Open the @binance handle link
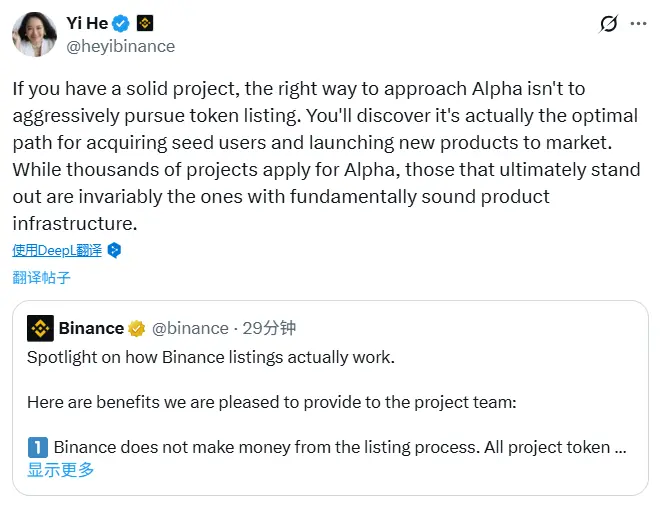 tap(190, 328)
